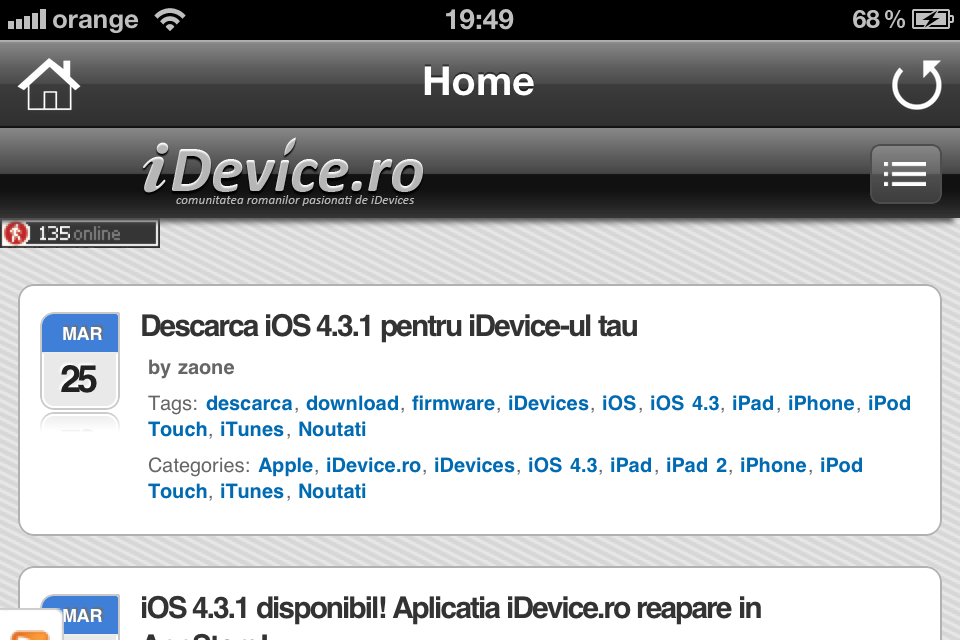Open the Apple category link
The height and width of the screenshot is (640, 960).
coord(286,465)
